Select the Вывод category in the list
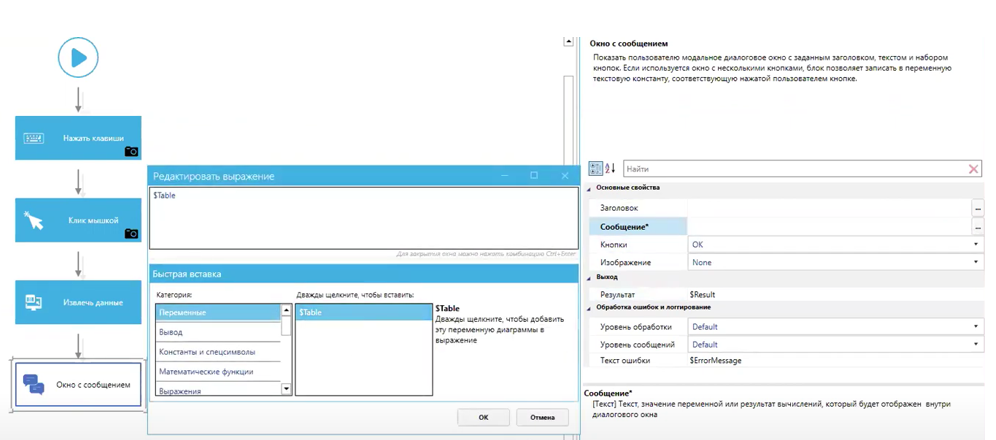Screen dimensions: 996x440 pyautogui.click(x=171, y=332)
